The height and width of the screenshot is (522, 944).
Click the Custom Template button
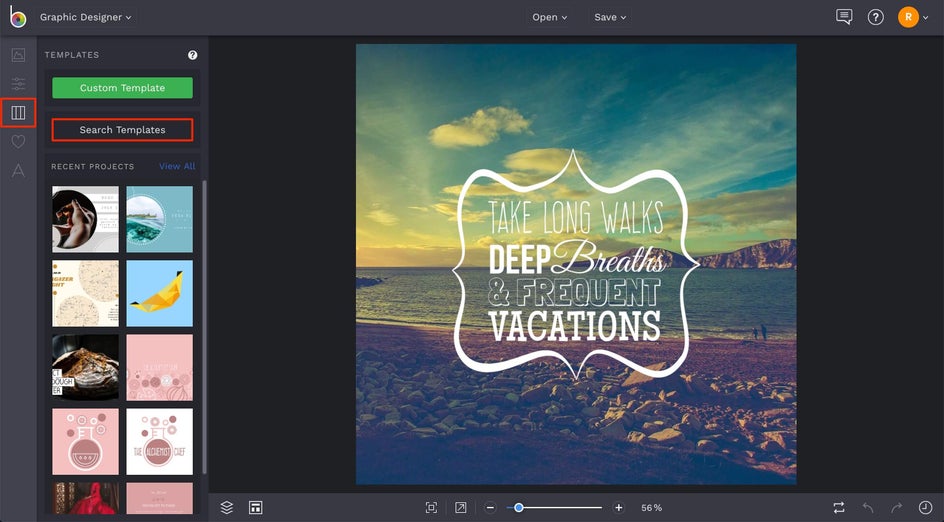[122, 88]
